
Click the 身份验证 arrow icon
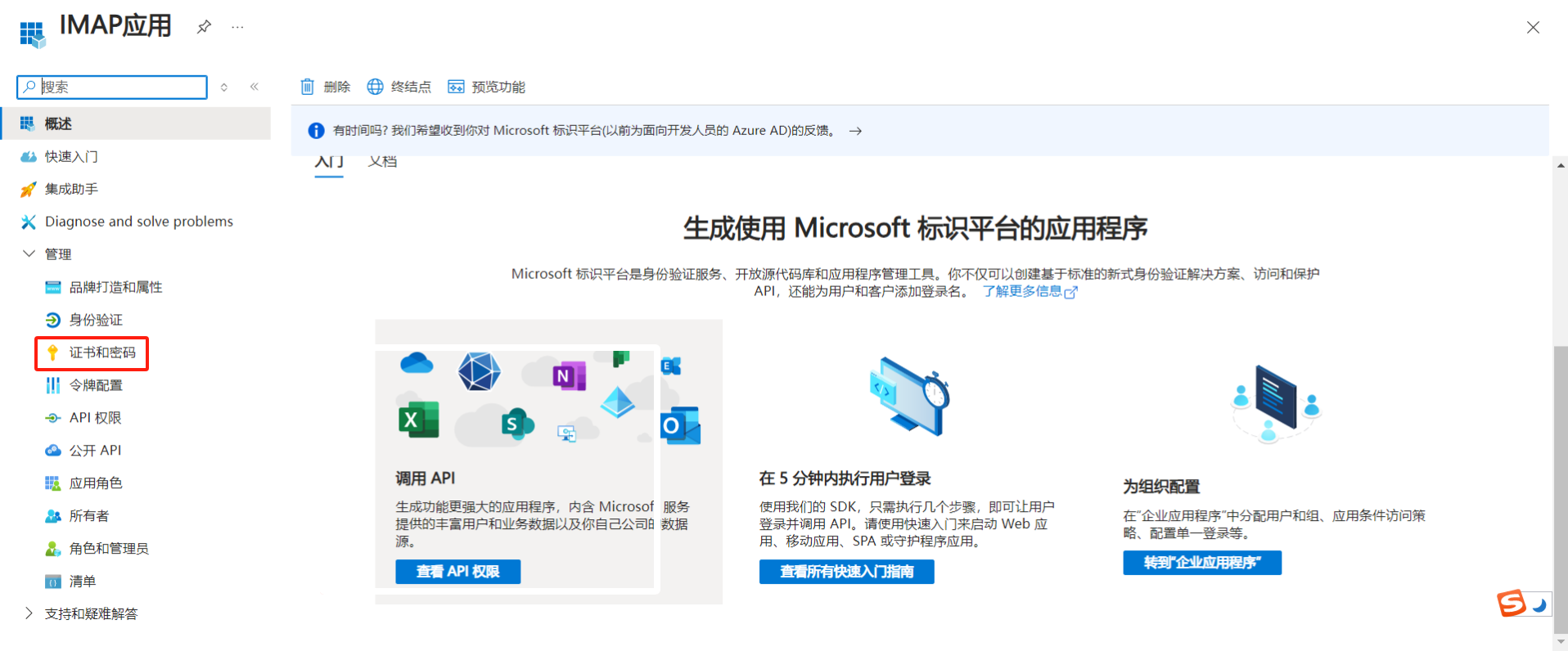52,320
